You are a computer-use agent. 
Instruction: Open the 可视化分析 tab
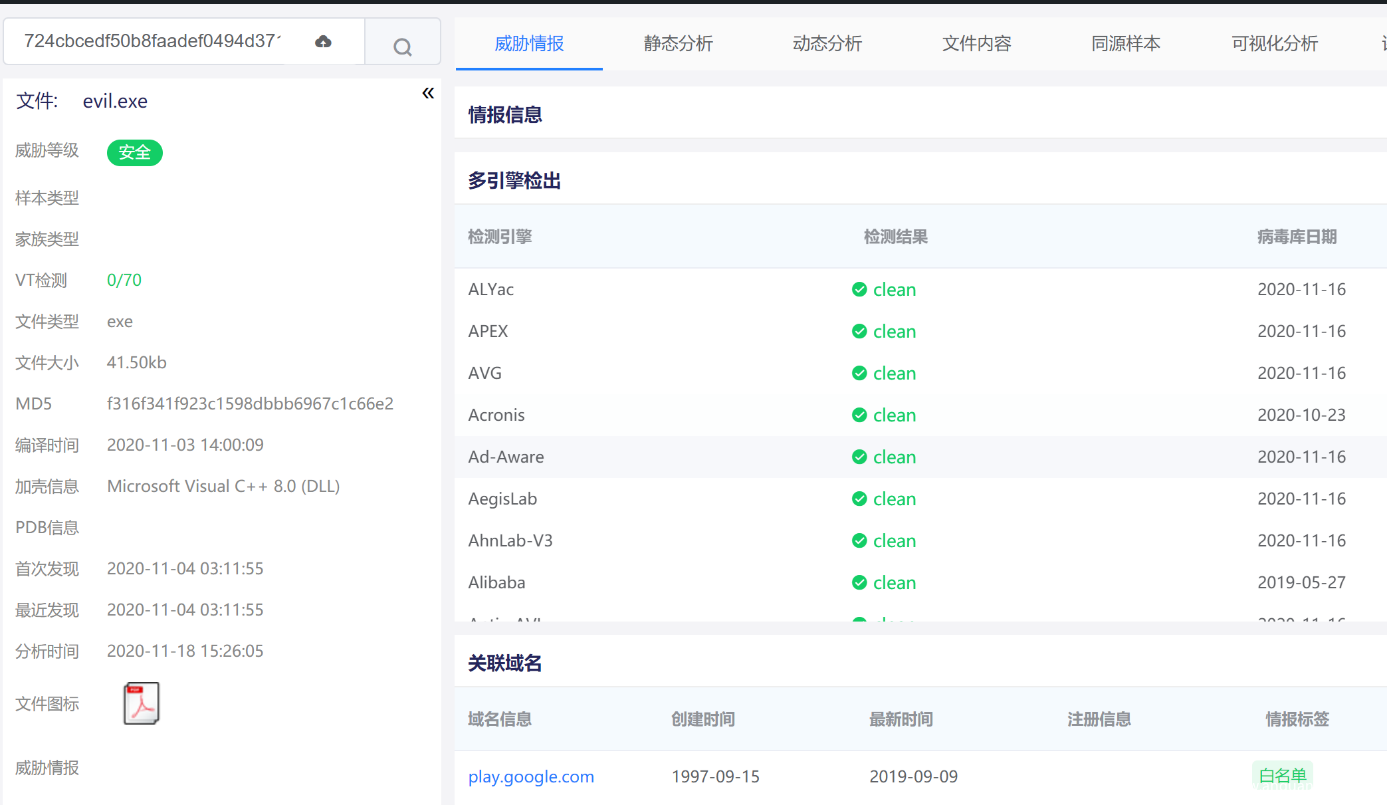[1274, 44]
